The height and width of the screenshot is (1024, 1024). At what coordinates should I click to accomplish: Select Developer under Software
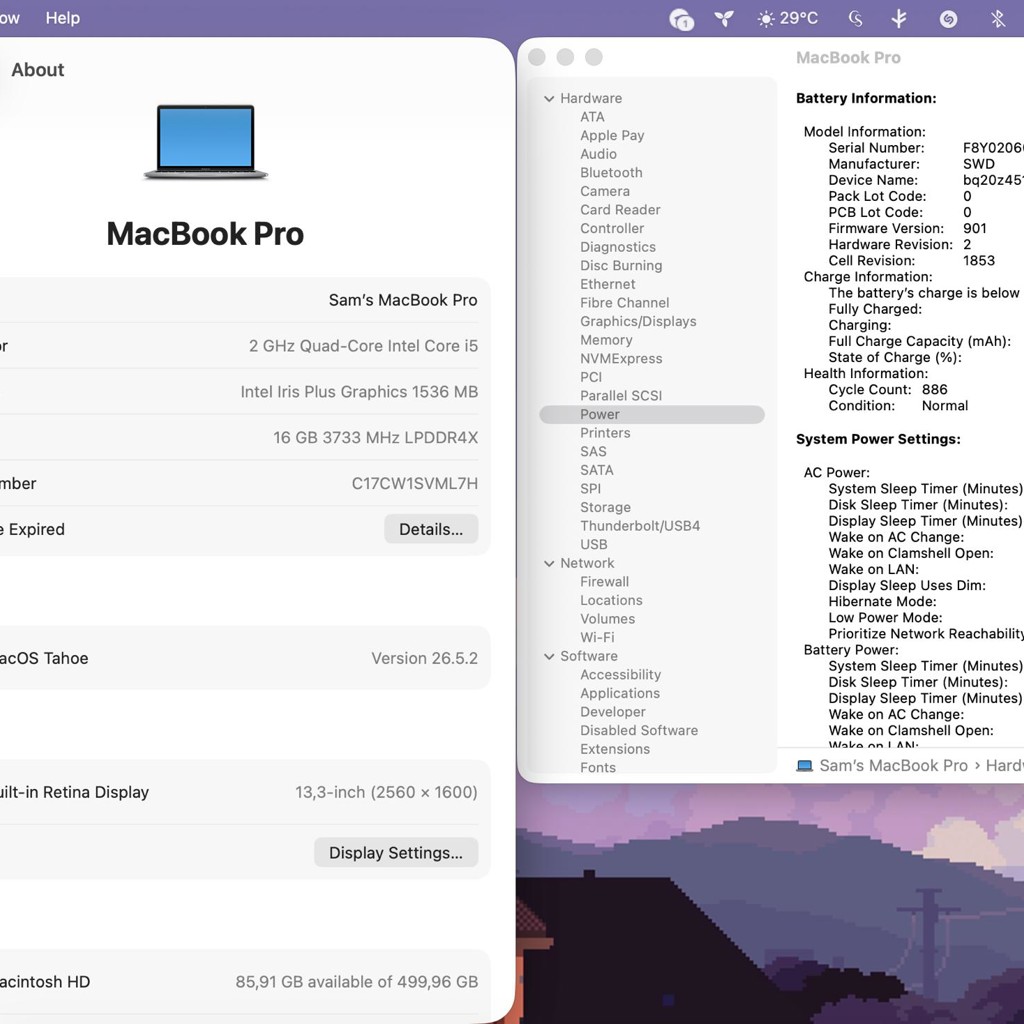point(613,712)
